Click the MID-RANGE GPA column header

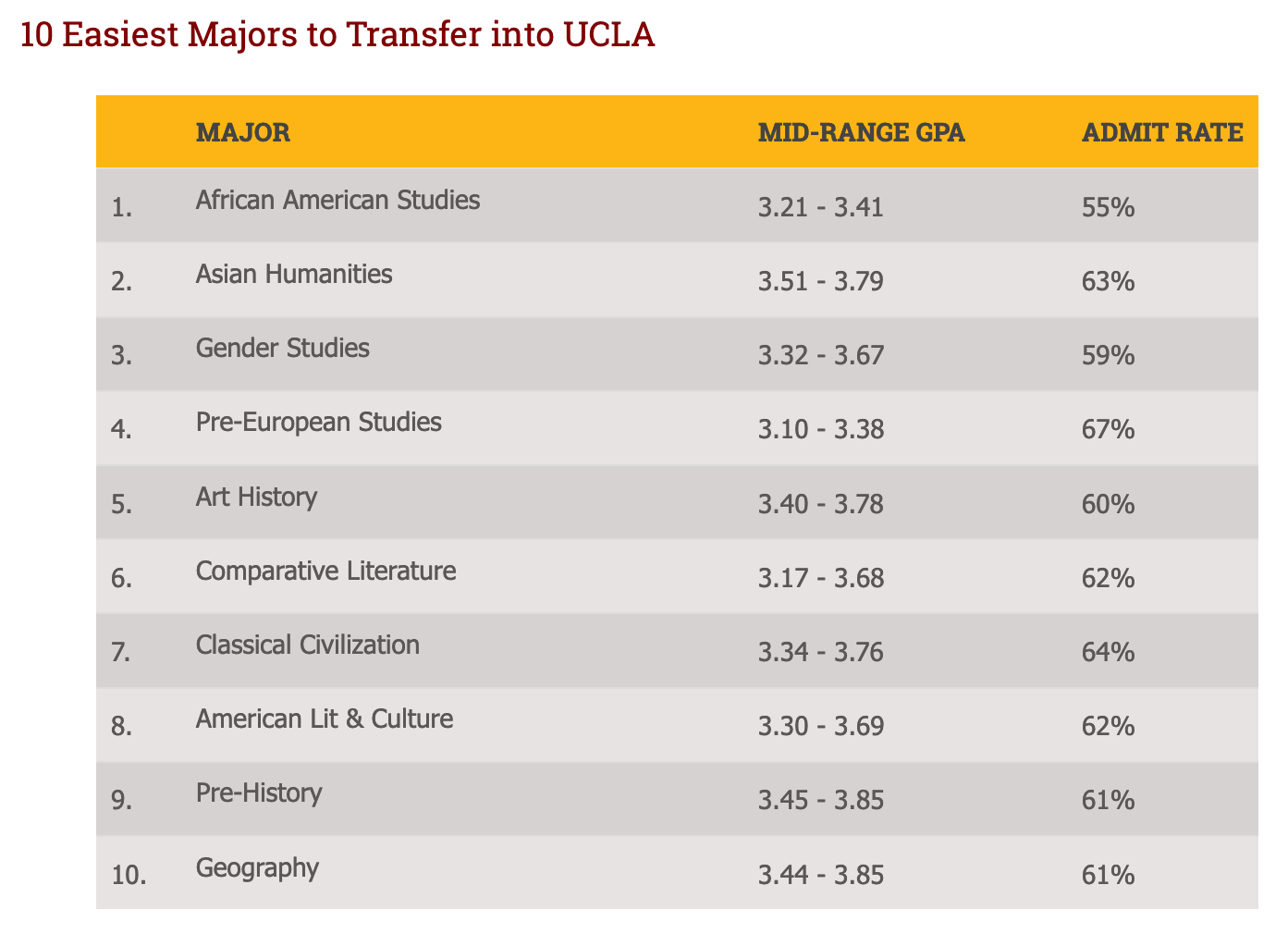861,132
